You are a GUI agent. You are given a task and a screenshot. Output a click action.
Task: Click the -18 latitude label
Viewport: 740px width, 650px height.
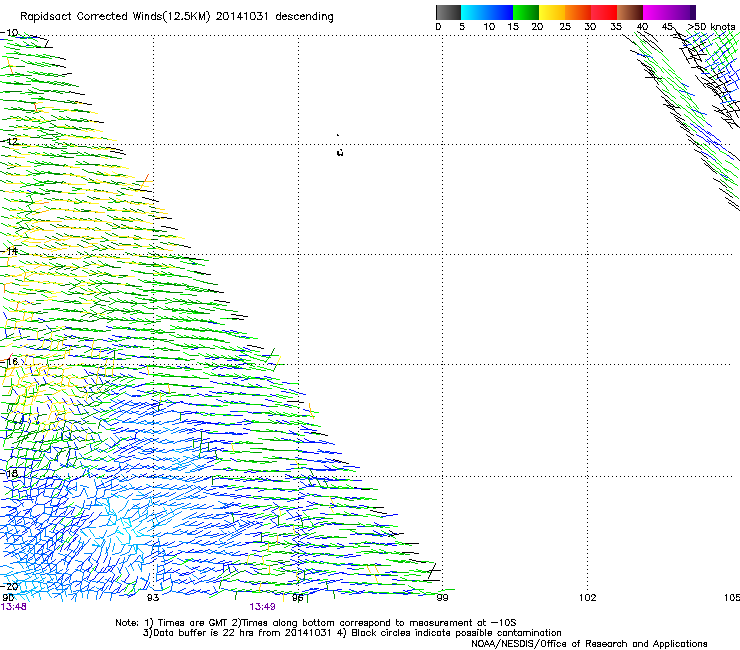click(9, 473)
